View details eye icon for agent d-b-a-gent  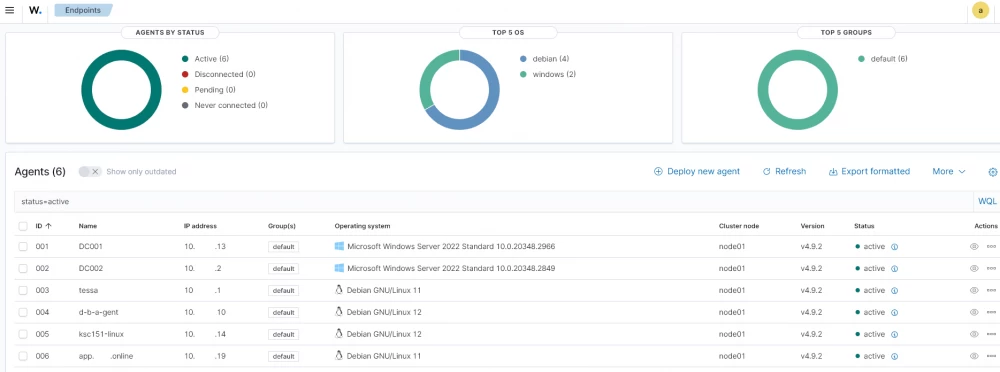coord(974,313)
